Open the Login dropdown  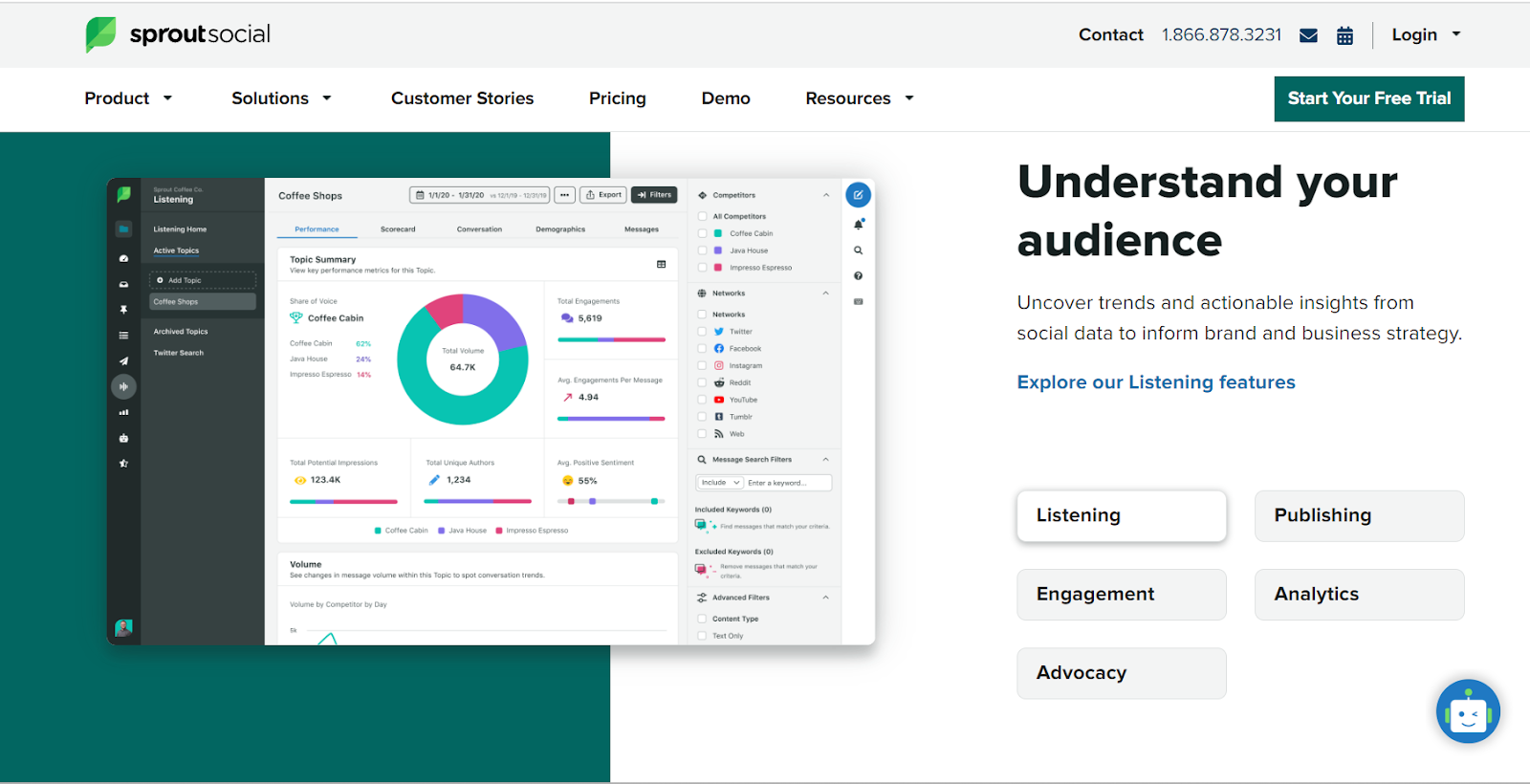click(x=1426, y=34)
